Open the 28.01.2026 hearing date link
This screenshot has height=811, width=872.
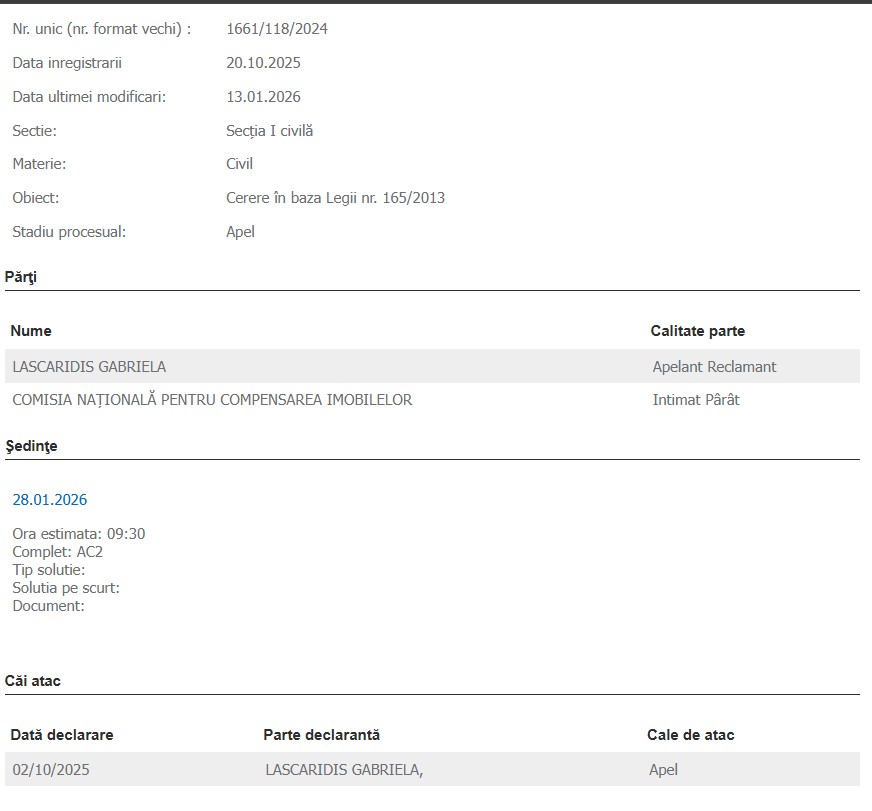point(49,500)
